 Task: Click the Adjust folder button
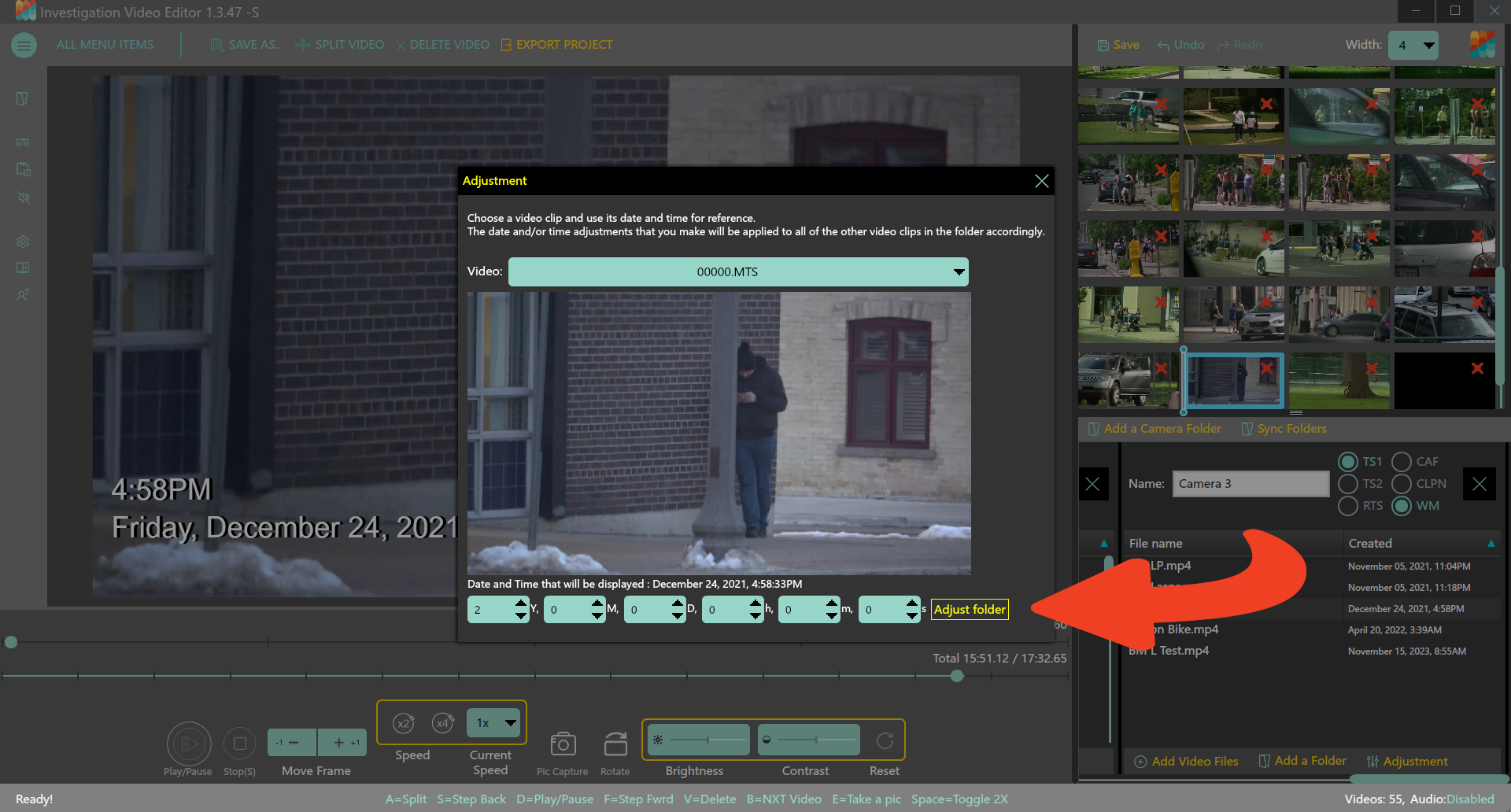970,610
